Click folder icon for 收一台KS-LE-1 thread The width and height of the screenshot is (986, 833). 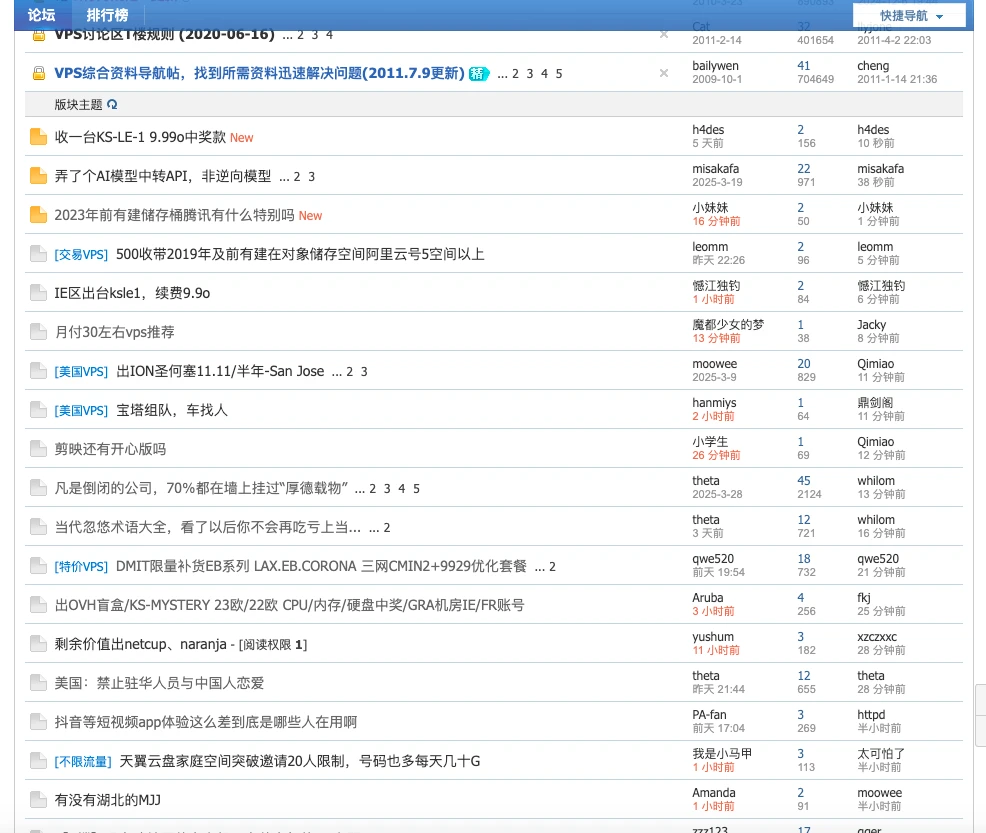click(38, 137)
